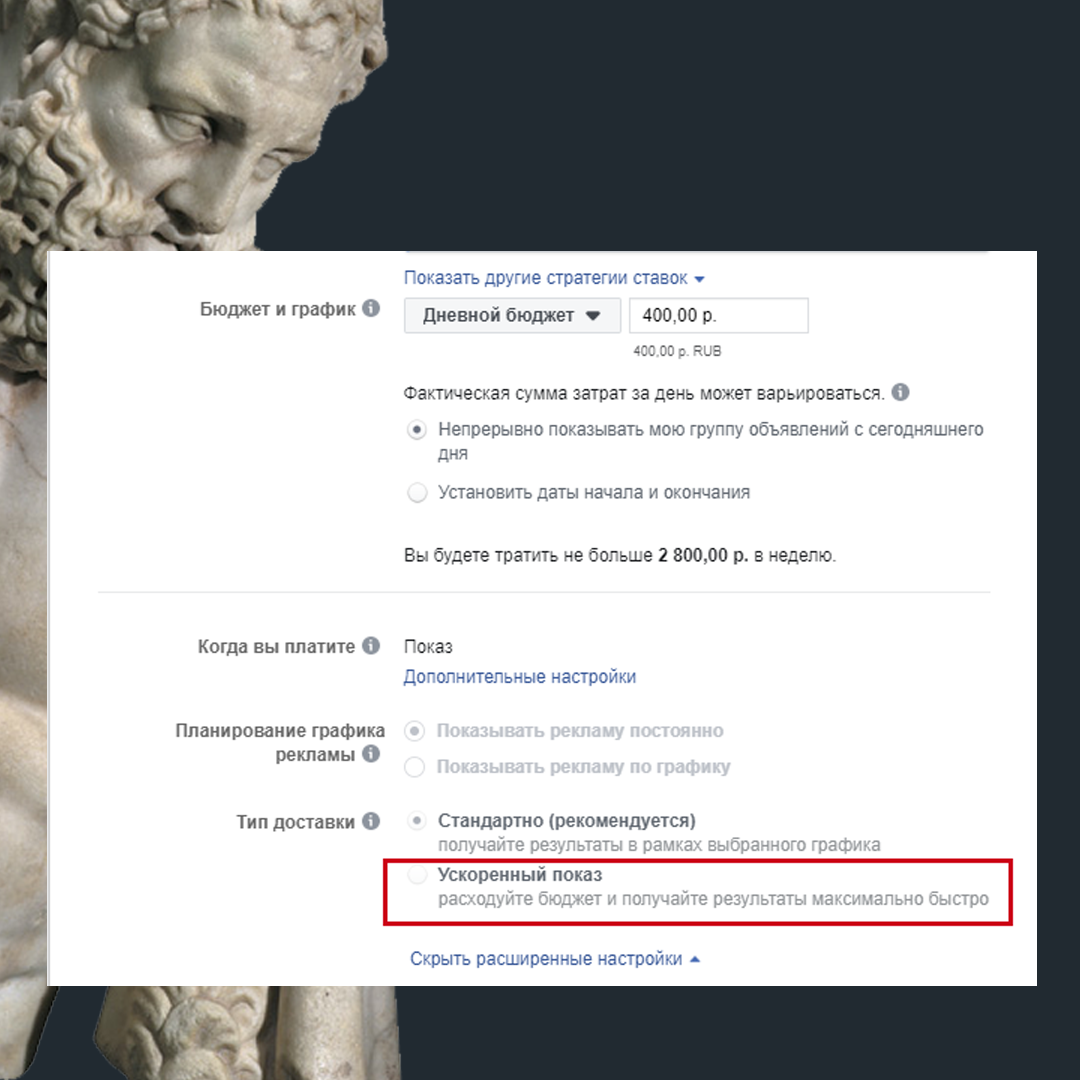Select Непрерывно показывать мою группу объявлений radio

click(x=417, y=430)
